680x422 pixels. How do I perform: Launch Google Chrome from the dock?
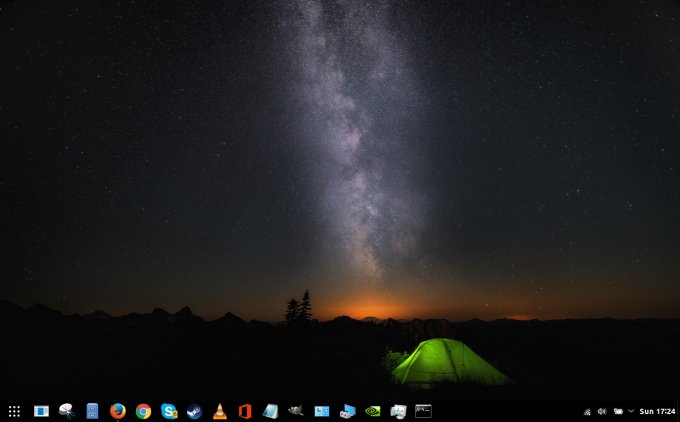[x=143, y=411]
